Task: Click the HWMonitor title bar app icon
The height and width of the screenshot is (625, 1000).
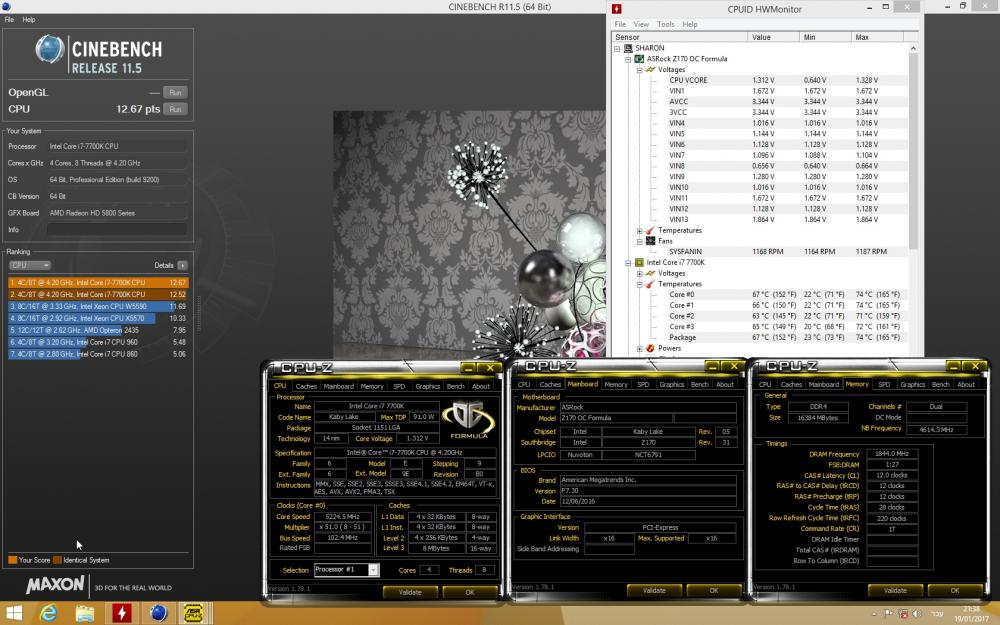Action: coord(616,9)
